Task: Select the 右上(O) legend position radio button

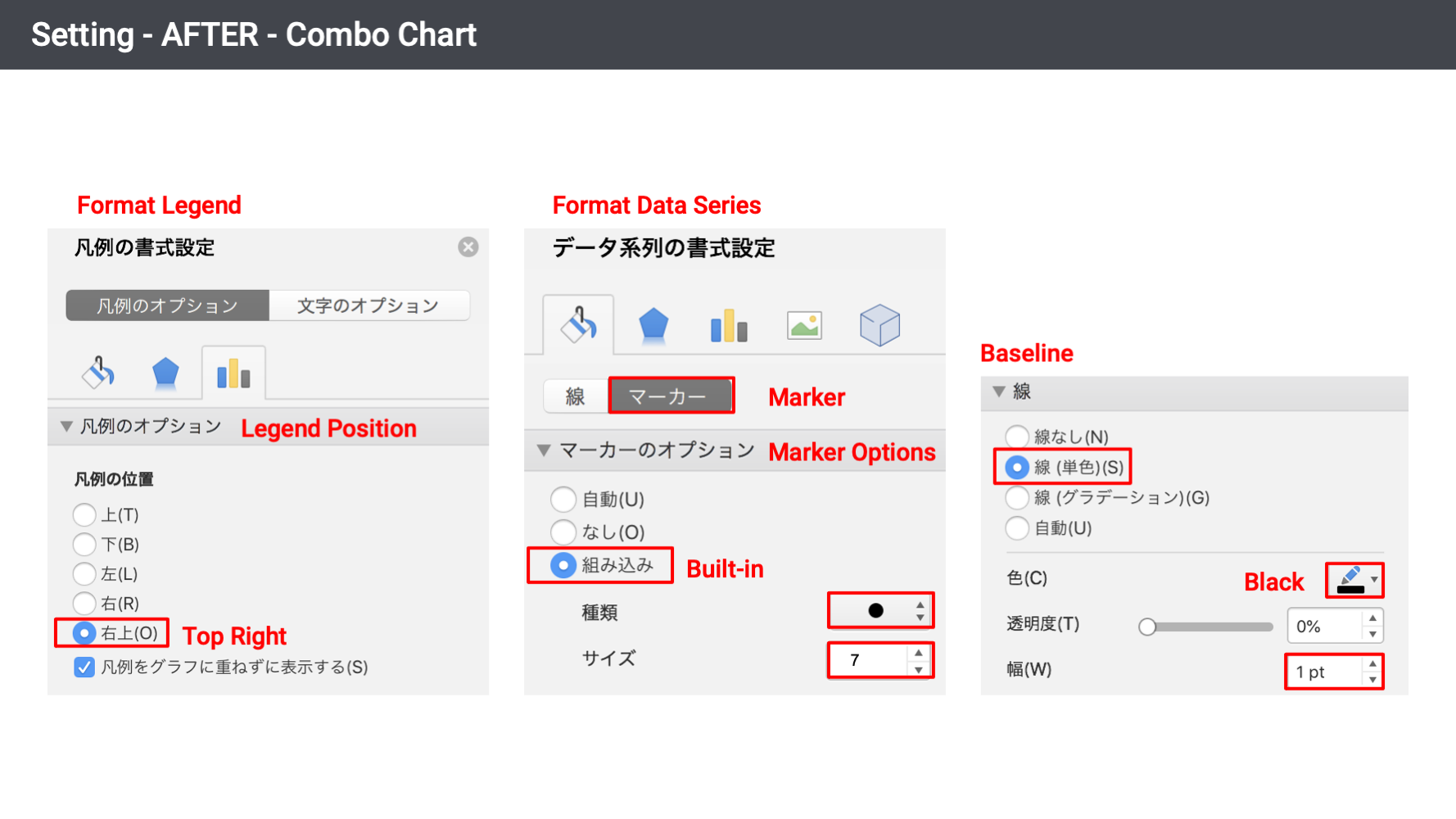Action: tap(84, 633)
